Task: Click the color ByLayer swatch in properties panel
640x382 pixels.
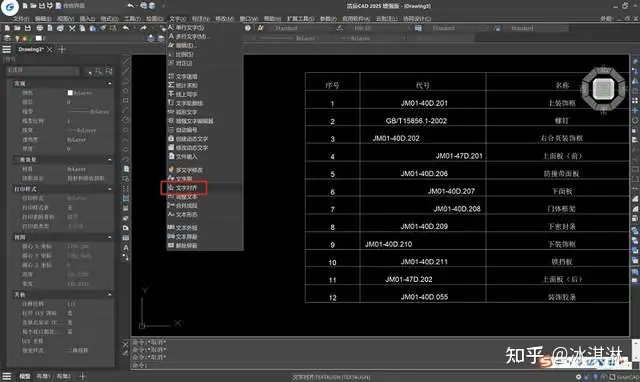Action: [x=71, y=93]
